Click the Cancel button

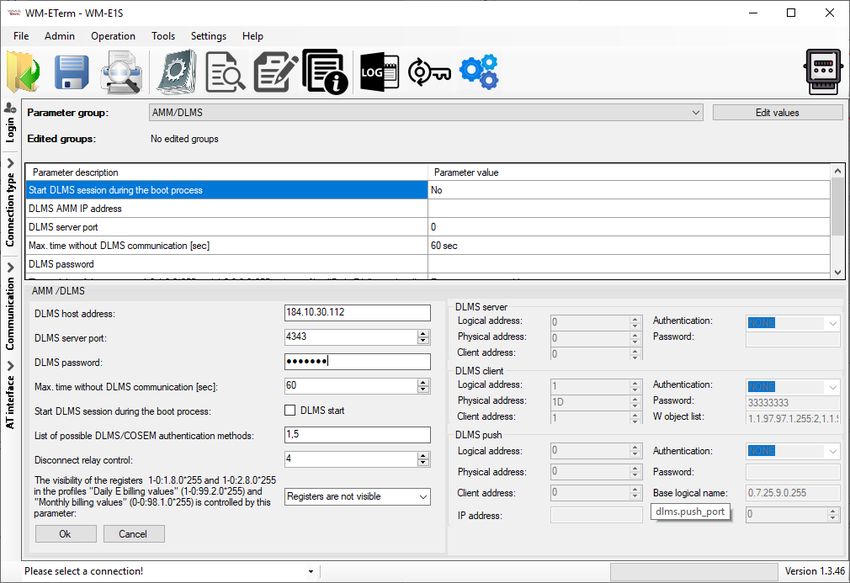134,534
